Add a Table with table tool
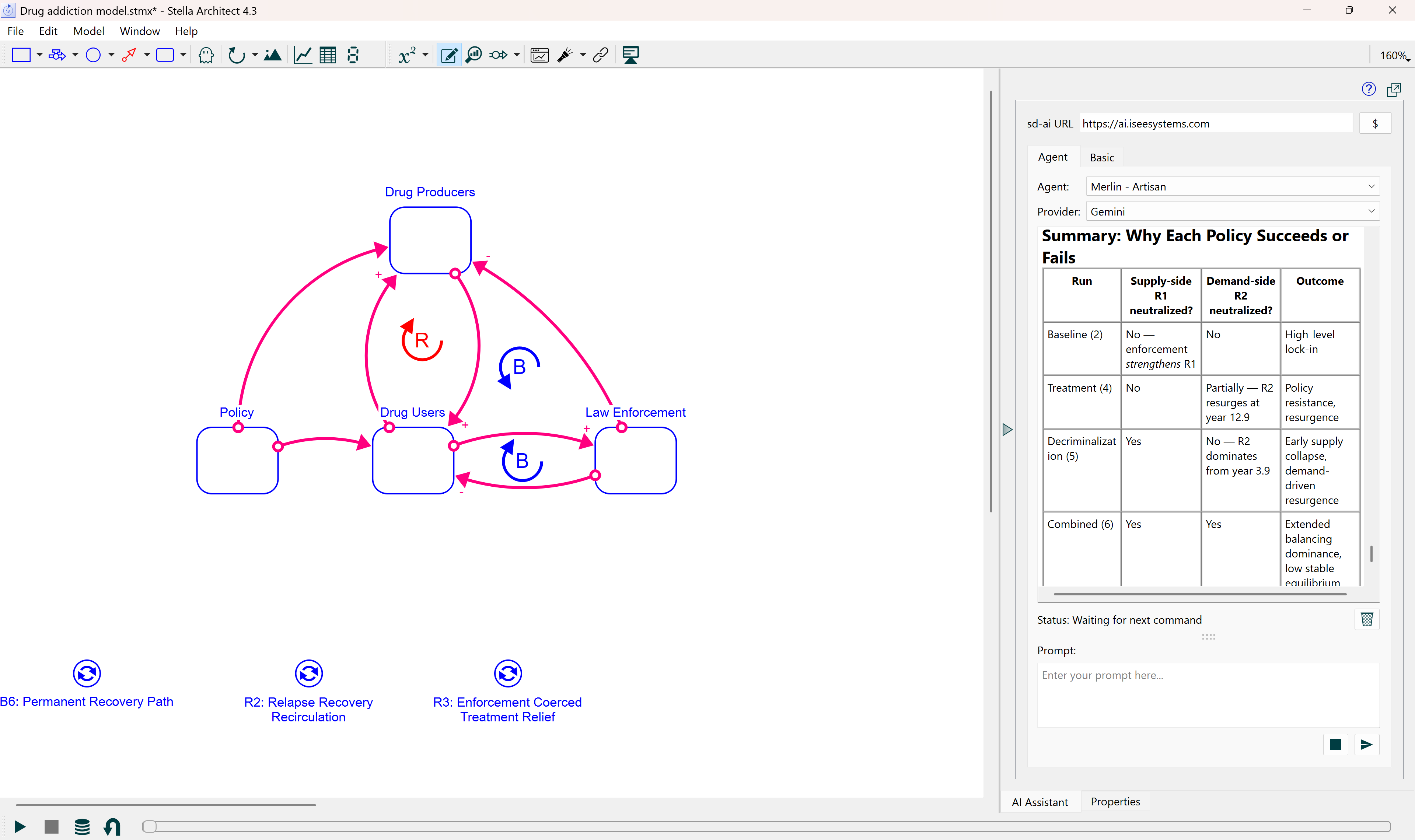This screenshot has width=1415, height=840. pos(328,55)
